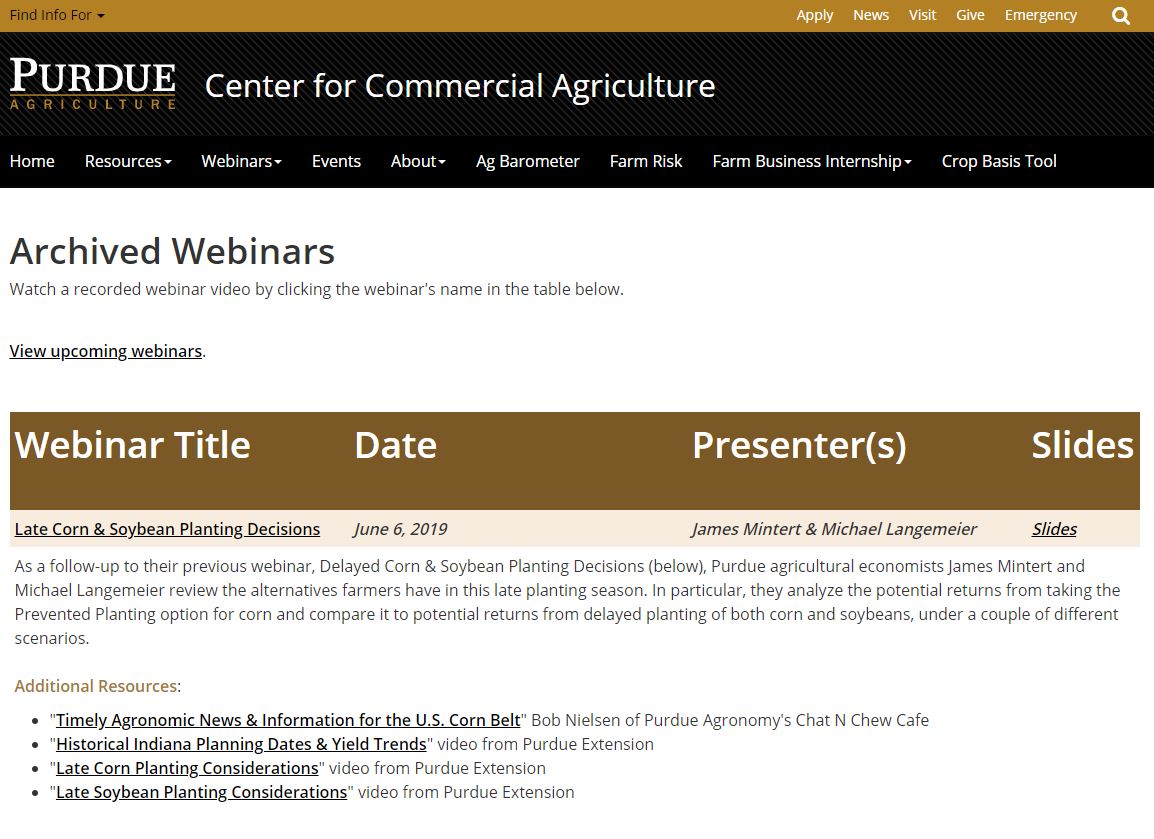Click the Additional Resources label

point(96,686)
